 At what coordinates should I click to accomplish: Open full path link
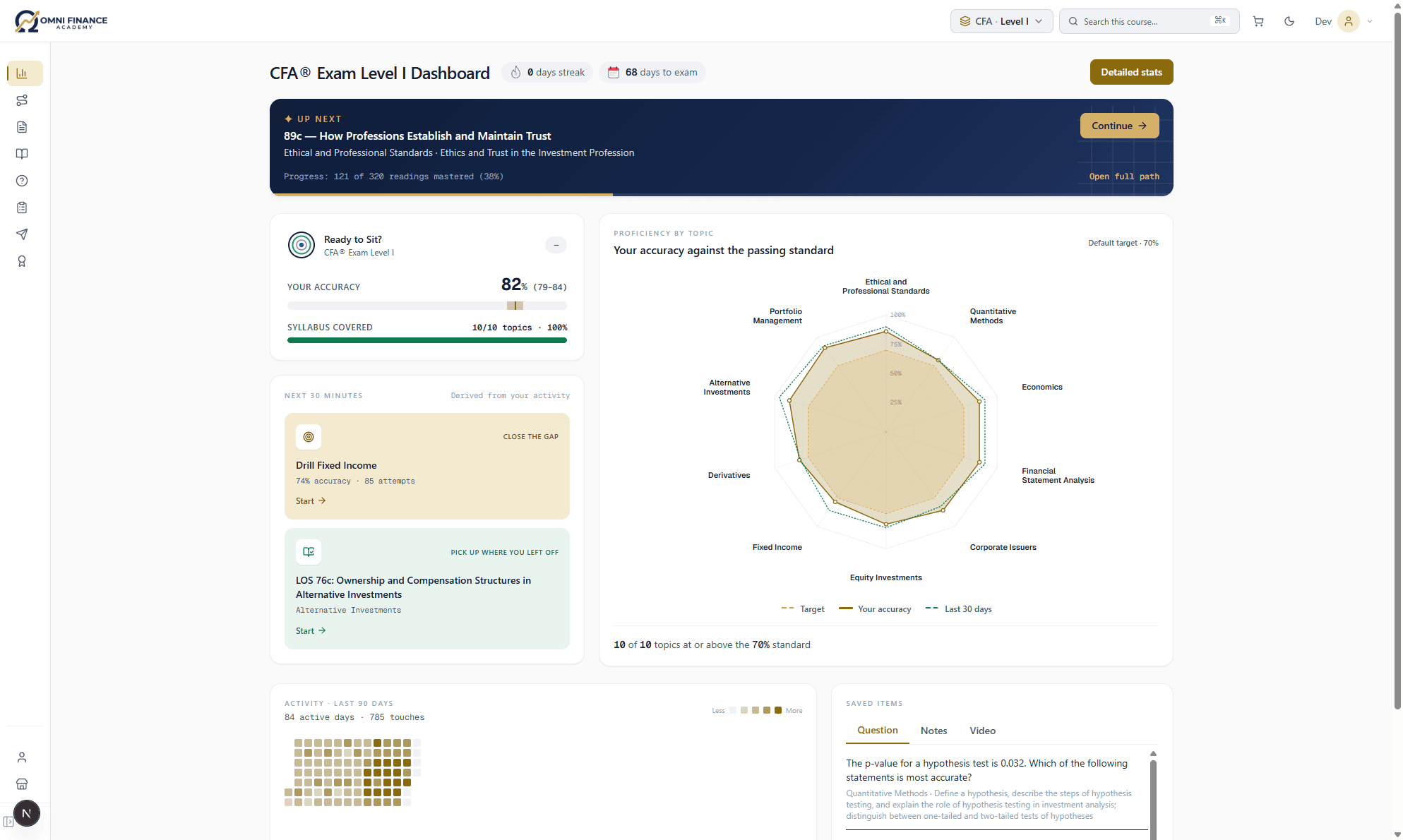coord(1124,176)
